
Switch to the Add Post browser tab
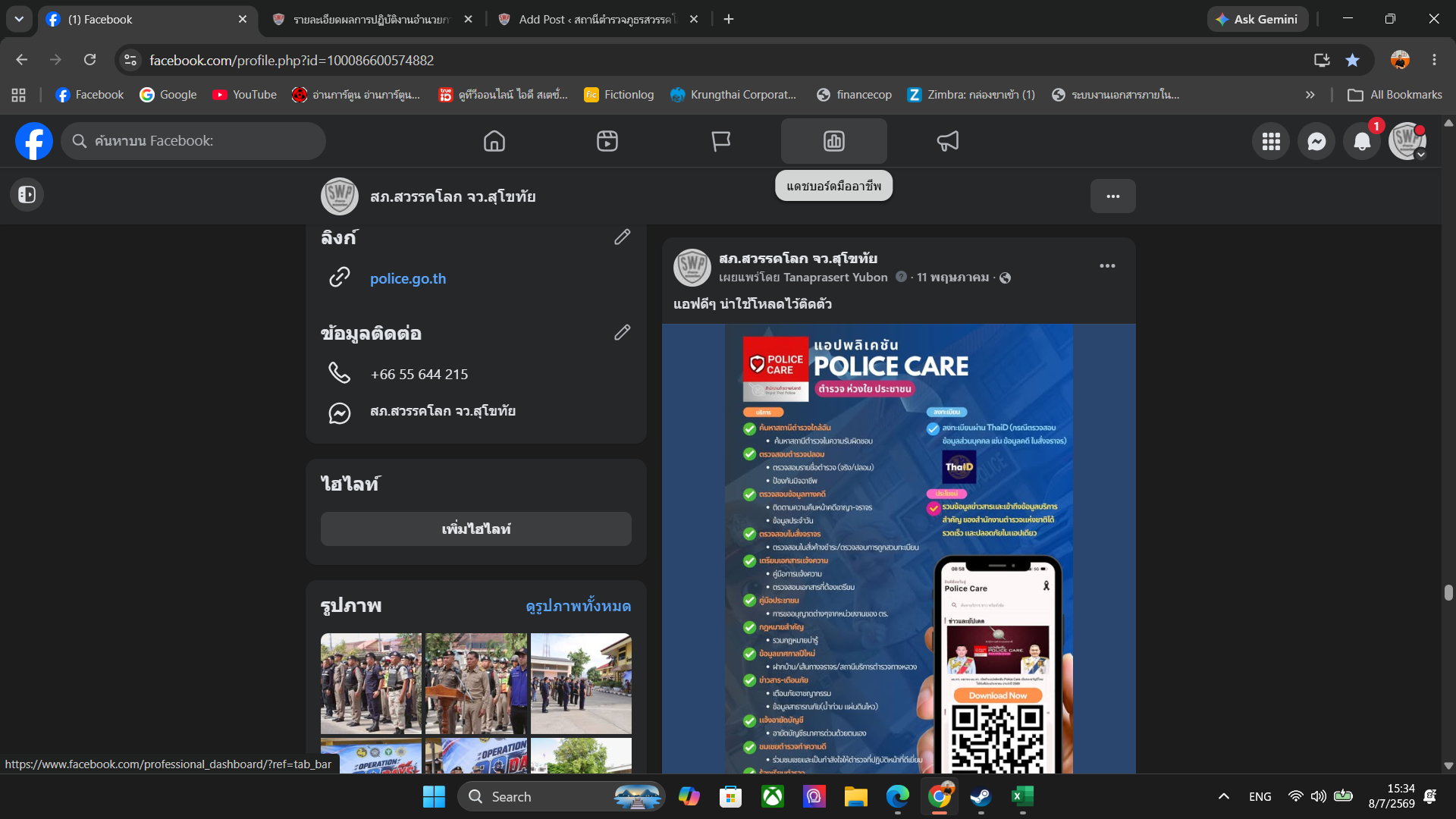point(599,20)
